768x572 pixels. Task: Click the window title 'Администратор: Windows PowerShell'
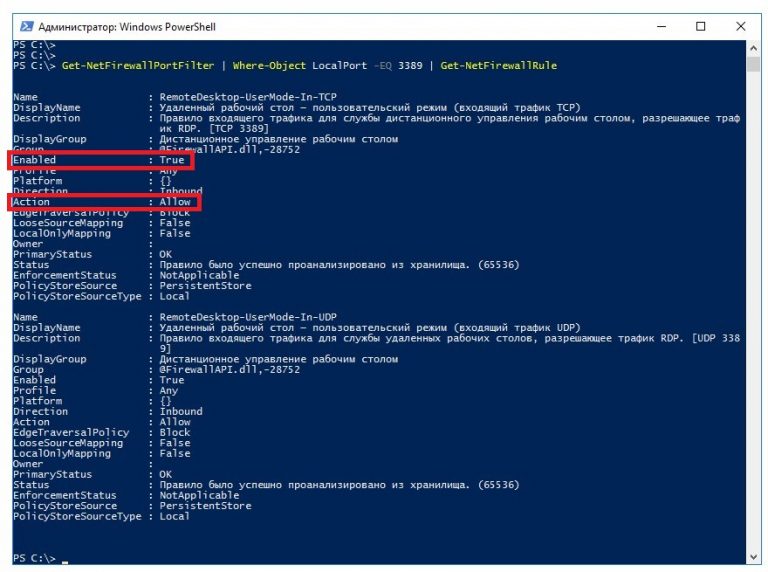[122, 27]
